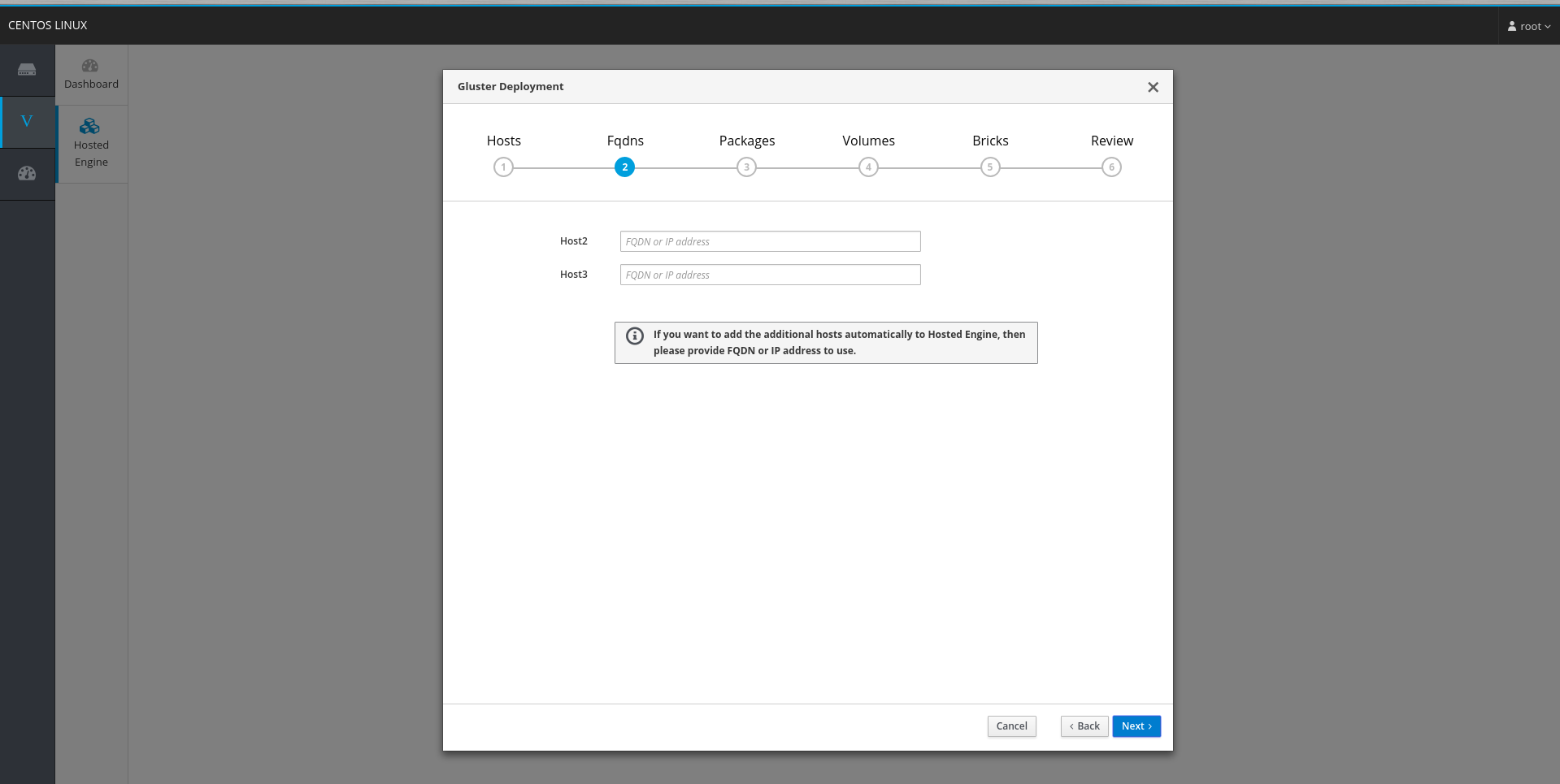Open the gauge dashboard sidebar icon

pos(27,173)
